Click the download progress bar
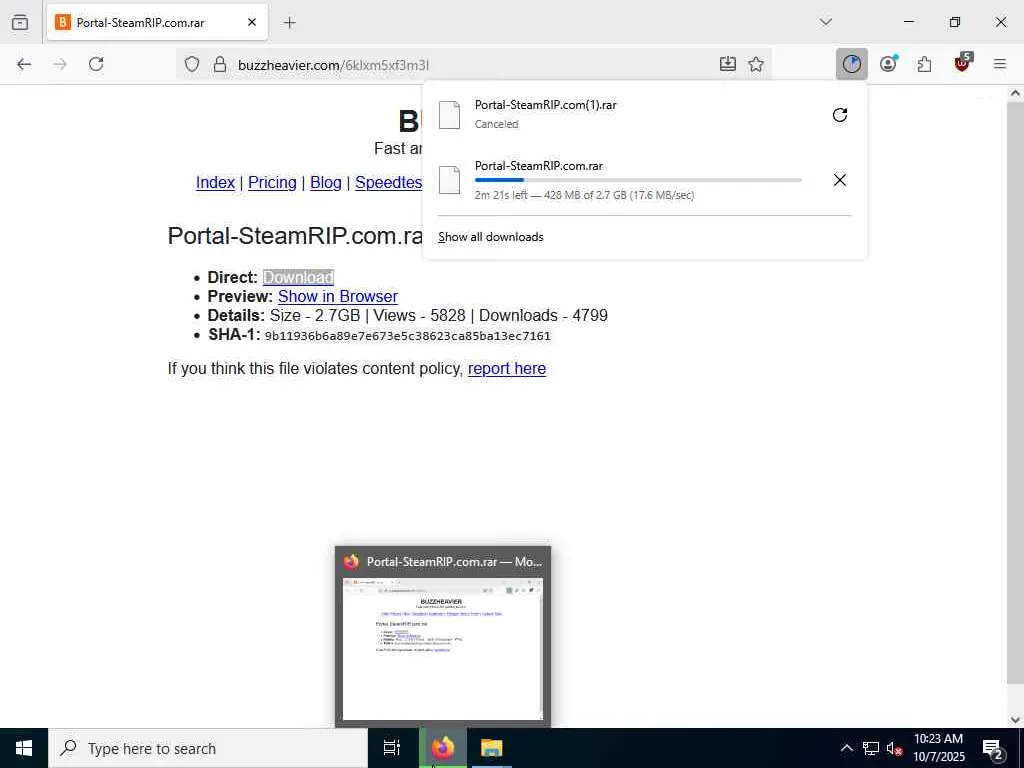 [x=638, y=180]
